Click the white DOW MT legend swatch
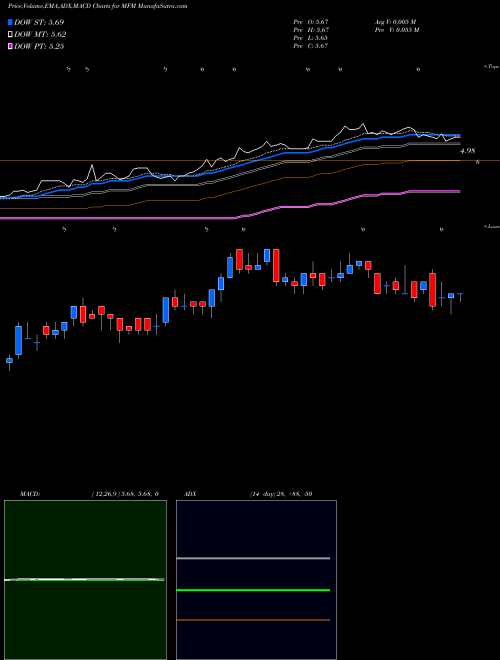Screen dimensions: 500x660 coord(11,35)
